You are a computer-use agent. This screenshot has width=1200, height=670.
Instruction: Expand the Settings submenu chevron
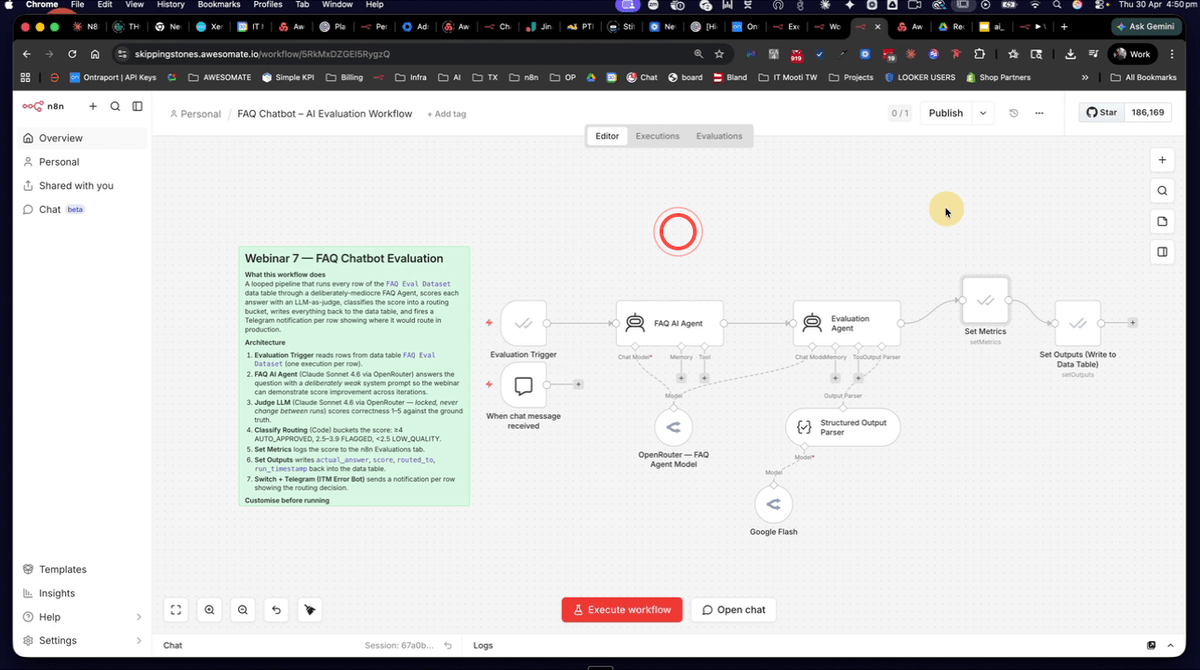pyautogui.click(x=138, y=641)
